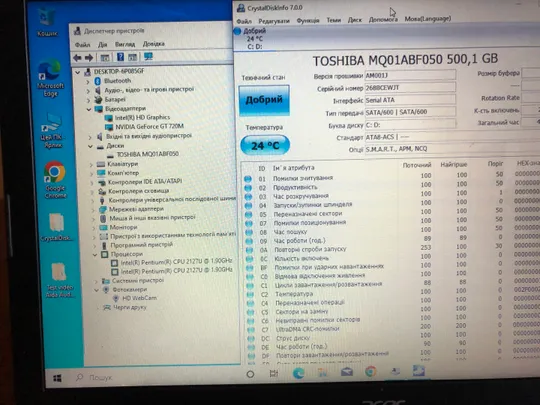
Task: Select HD WebCam device
Action: [x=139, y=298]
